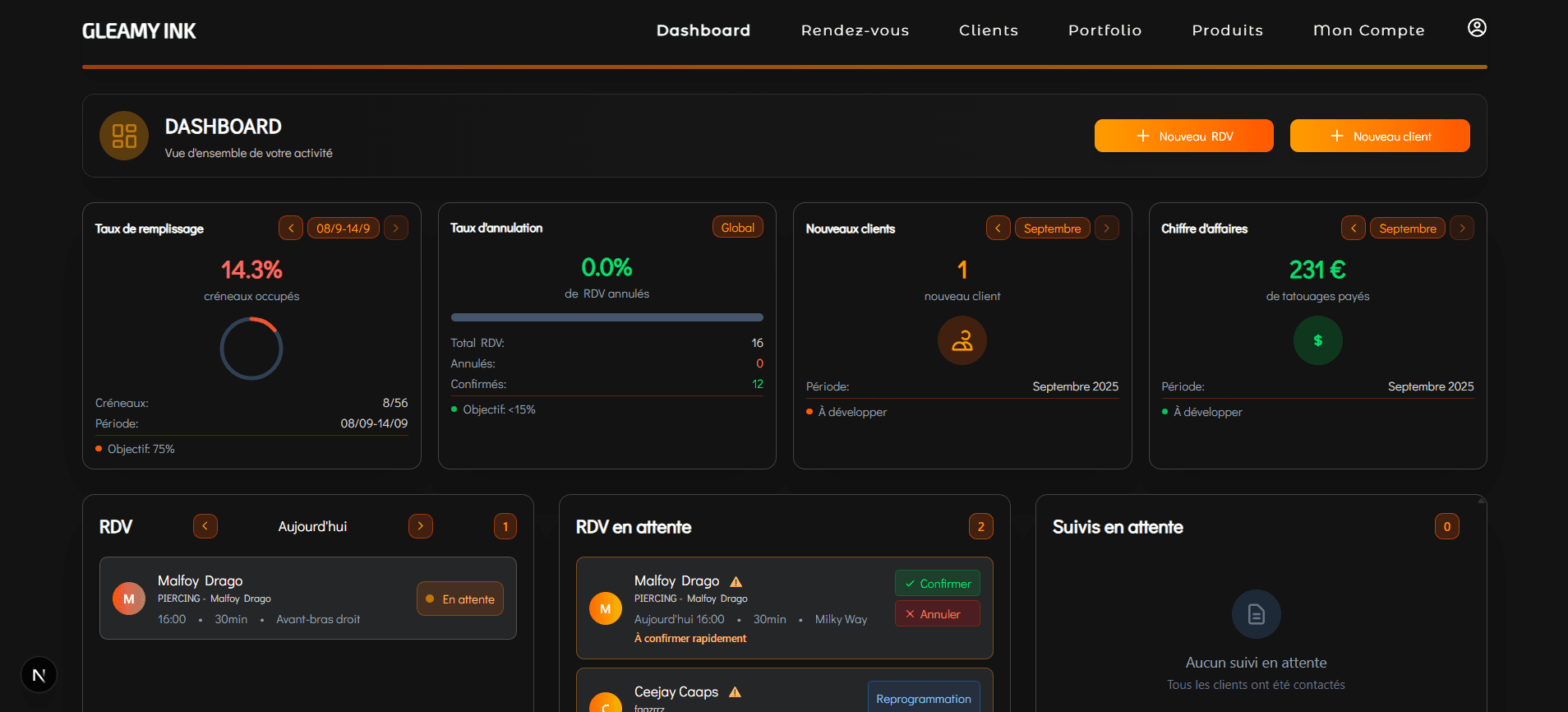The image size is (1568, 712).
Task: Go to next week in Taux de remplissage
Action: (396, 228)
